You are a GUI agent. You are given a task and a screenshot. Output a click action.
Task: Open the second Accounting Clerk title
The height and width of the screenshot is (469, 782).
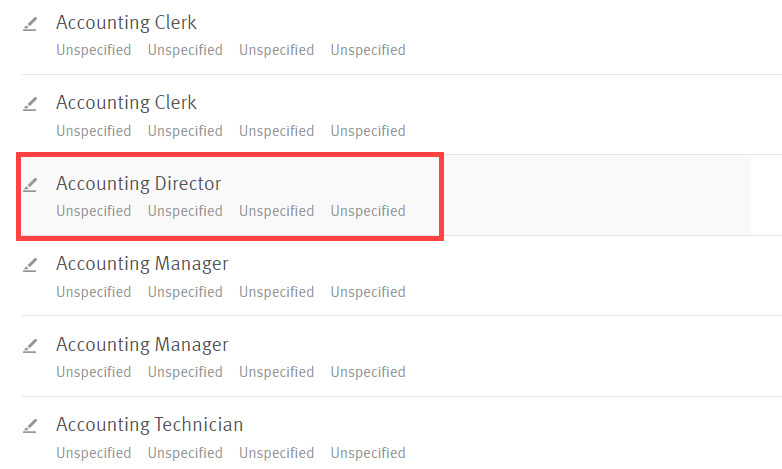pyautogui.click(x=126, y=102)
